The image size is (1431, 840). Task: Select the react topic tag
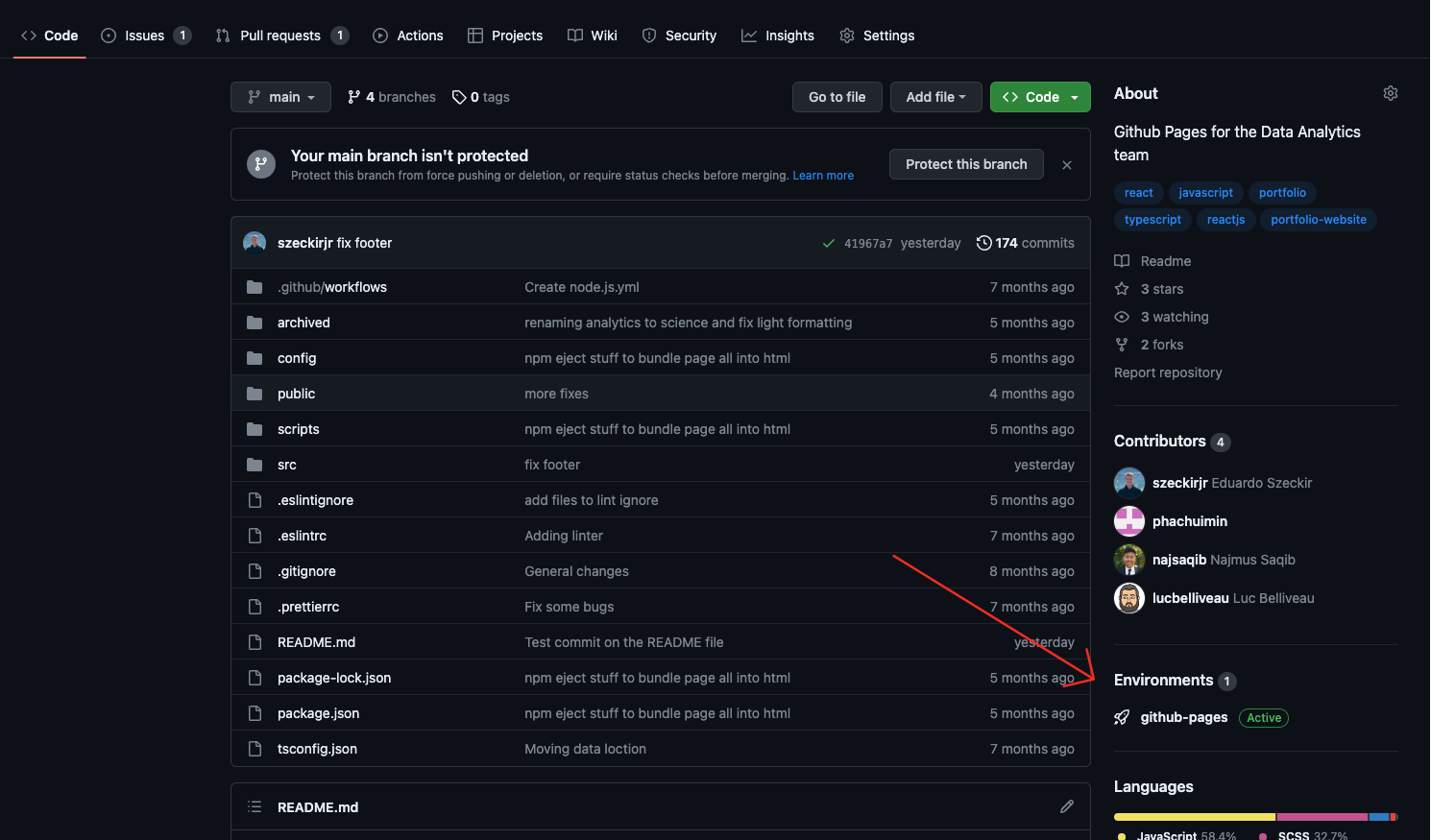(x=1139, y=193)
